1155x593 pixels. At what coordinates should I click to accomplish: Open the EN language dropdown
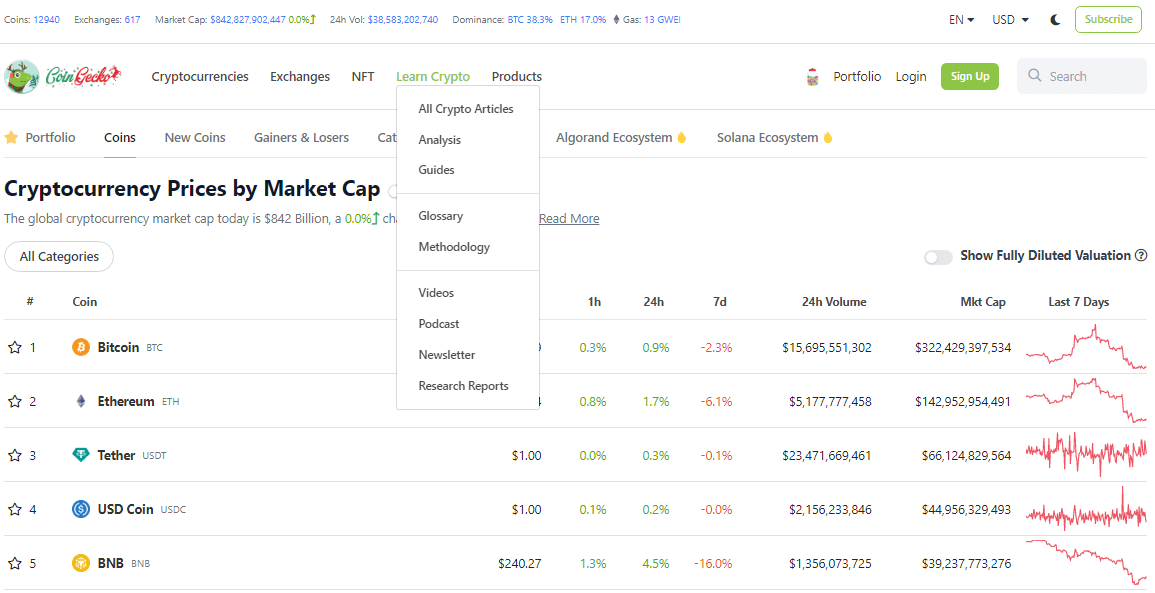pos(961,20)
